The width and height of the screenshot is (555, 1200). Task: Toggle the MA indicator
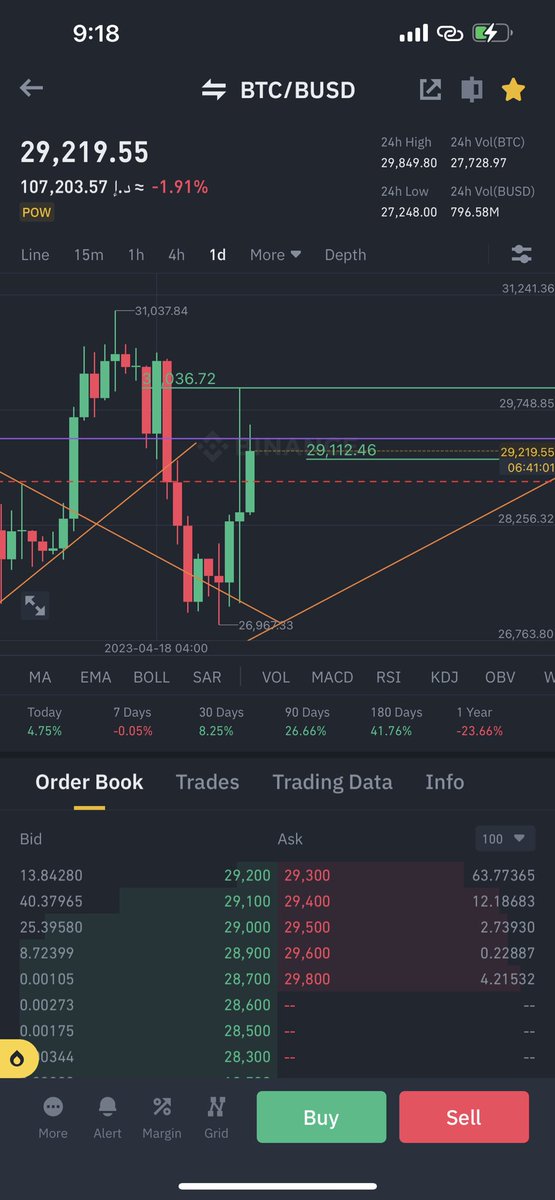coord(40,677)
